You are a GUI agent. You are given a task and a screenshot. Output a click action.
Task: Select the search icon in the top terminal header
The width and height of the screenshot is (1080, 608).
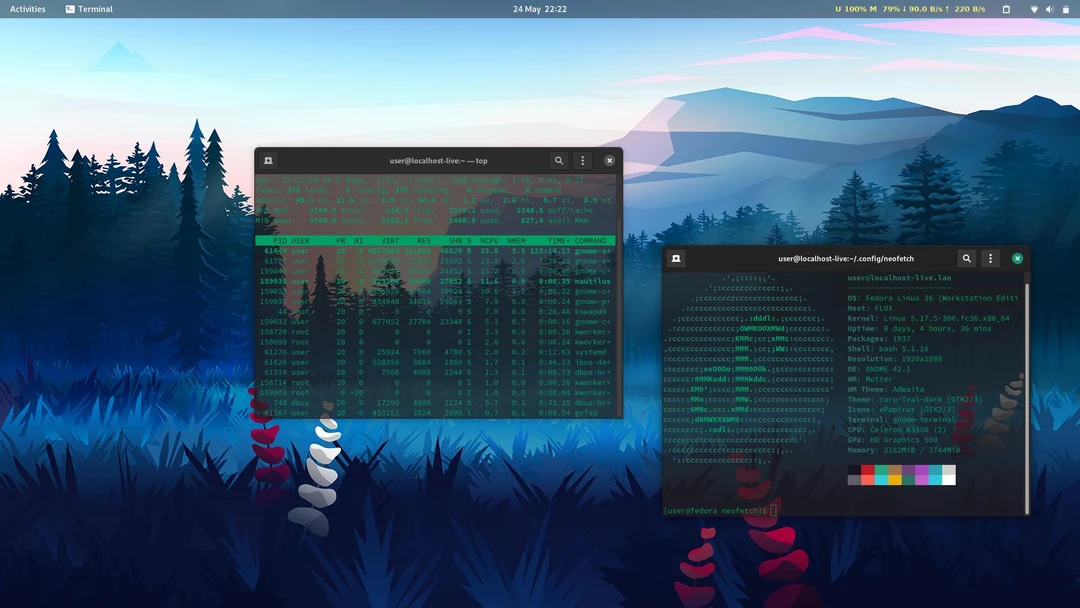559,160
